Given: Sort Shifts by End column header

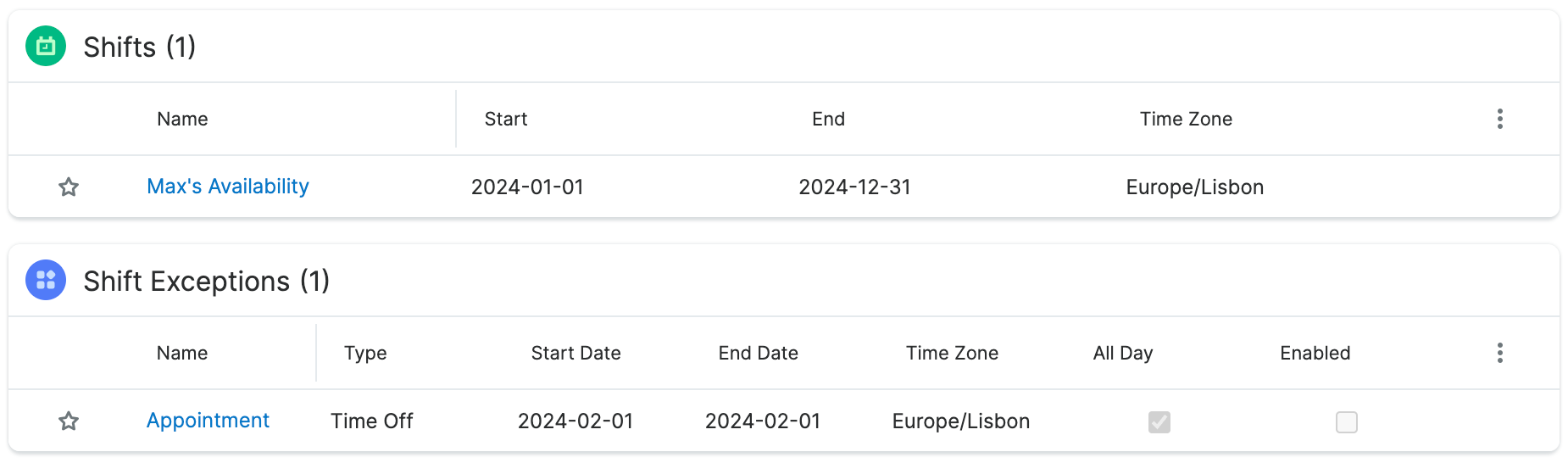Looking at the screenshot, I should point(828,120).
